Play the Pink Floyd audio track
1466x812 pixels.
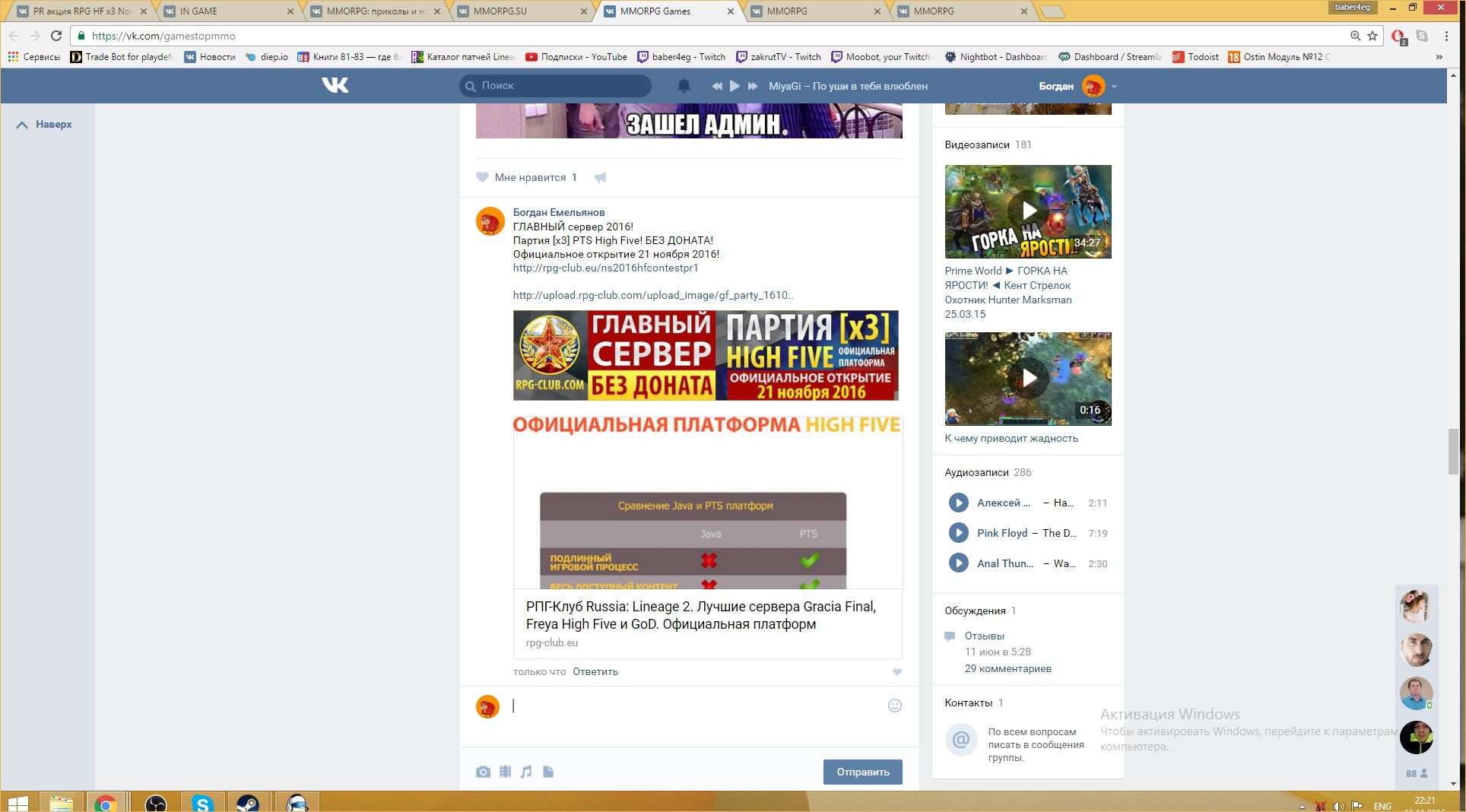click(958, 533)
